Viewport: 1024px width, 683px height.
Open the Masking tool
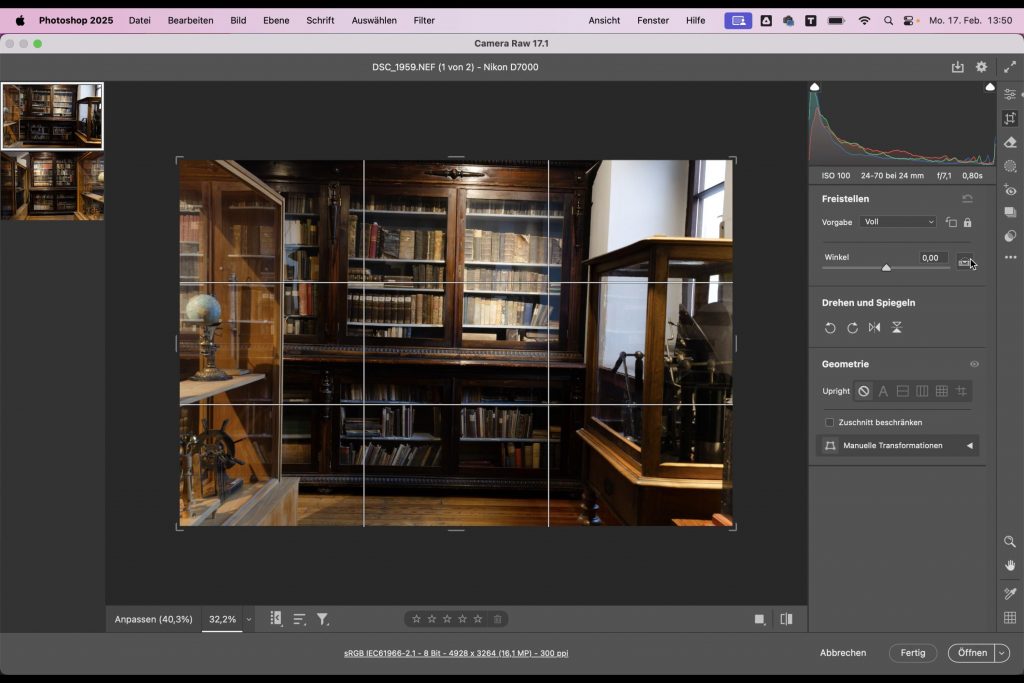point(1010,166)
